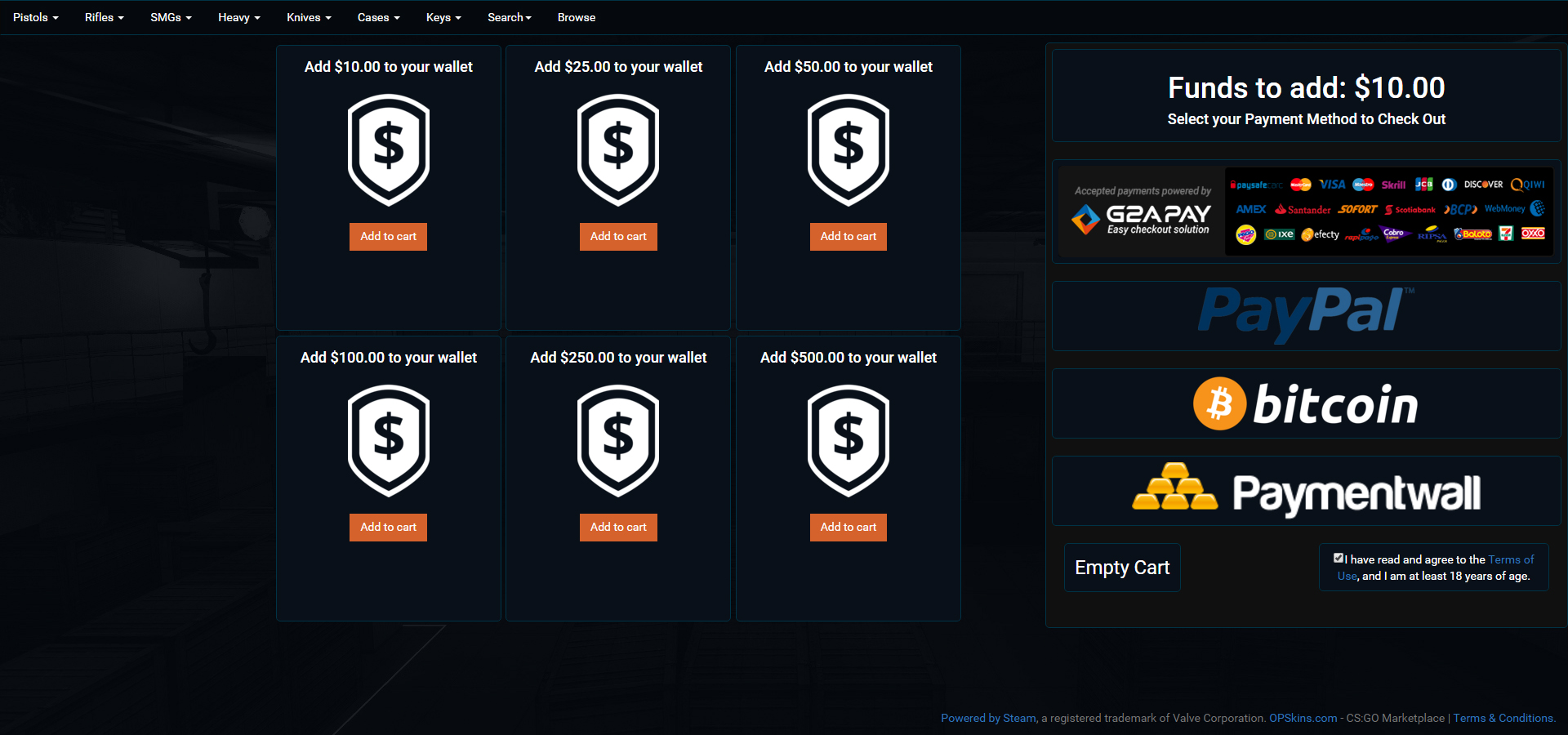1568x735 pixels.
Task: Open the Knives dropdown menu
Action: tap(308, 17)
